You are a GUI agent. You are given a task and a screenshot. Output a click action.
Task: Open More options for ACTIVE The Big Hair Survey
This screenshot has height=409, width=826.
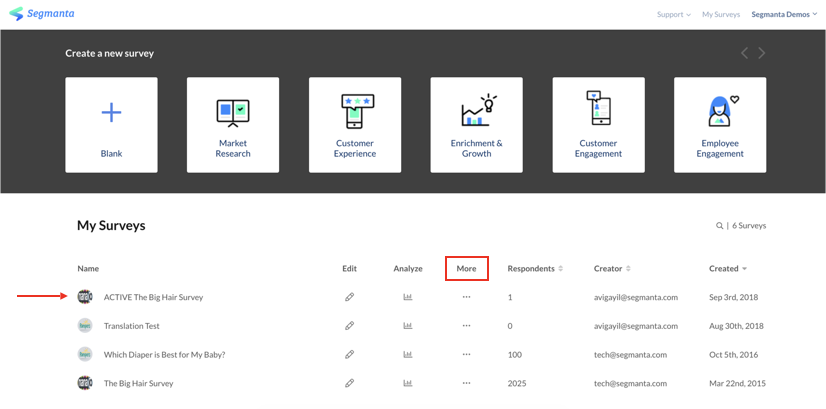tap(466, 297)
